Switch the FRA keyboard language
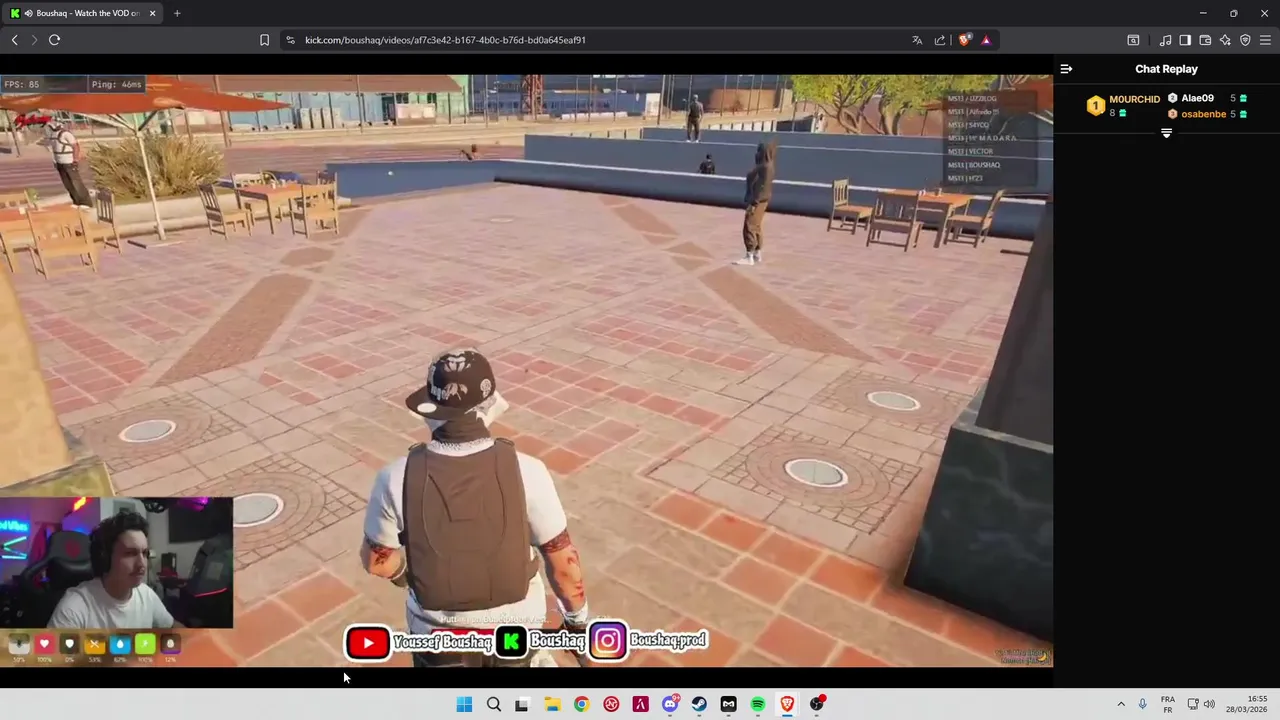 tap(1167, 704)
